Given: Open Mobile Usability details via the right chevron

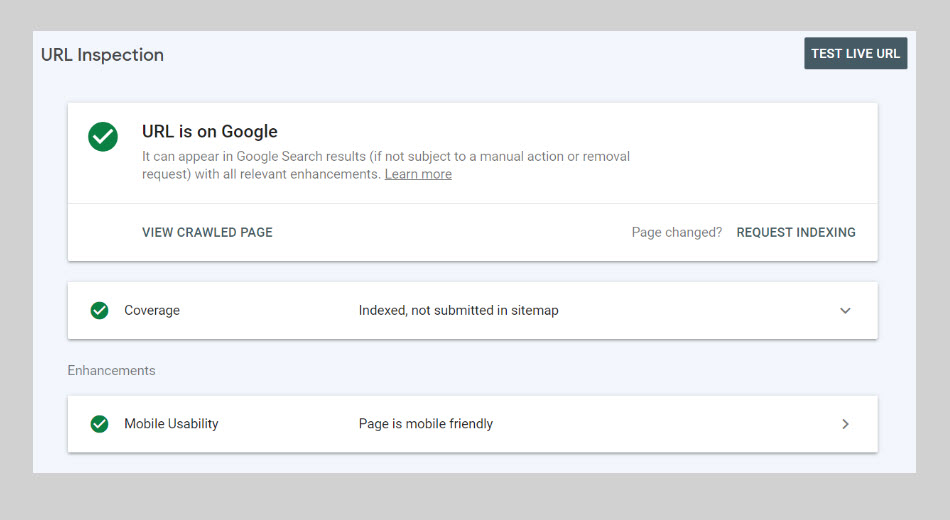Looking at the screenshot, I should click(845, 424).
